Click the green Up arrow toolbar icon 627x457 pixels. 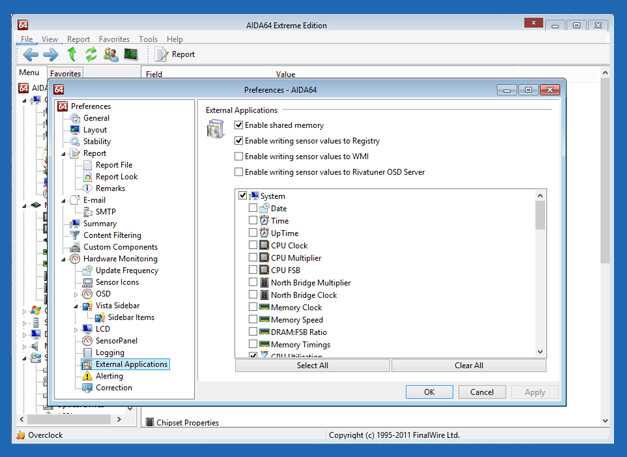tap(71, 54)
